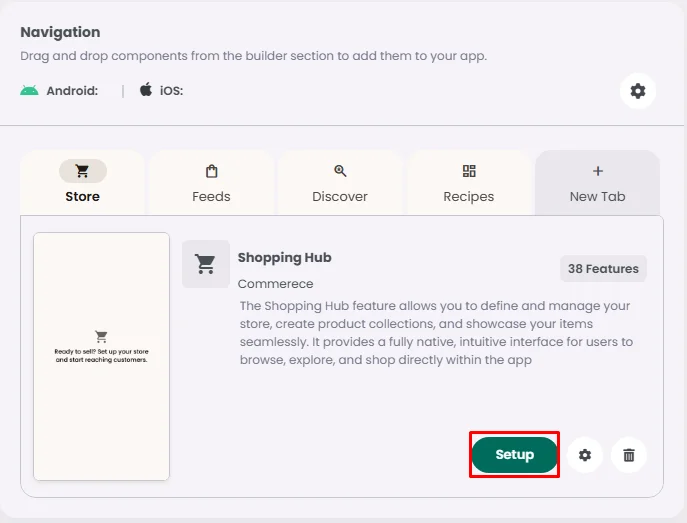Viewport: 687px width, 523px height.
Task: Click the Store tab cart icon
Action: pyautogui.click(x=83, y=171)
